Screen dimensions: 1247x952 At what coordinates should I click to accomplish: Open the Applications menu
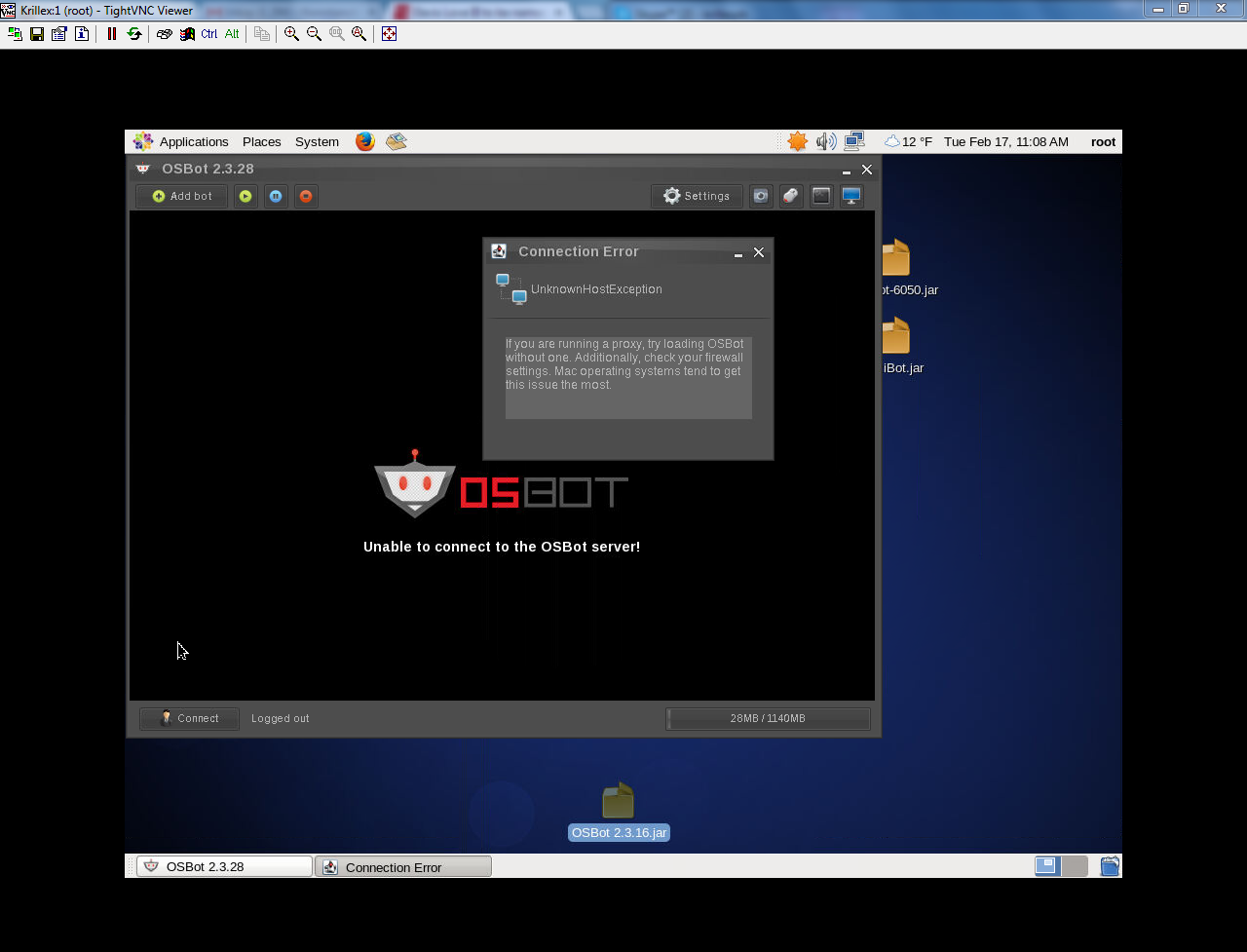pos(194,141)
